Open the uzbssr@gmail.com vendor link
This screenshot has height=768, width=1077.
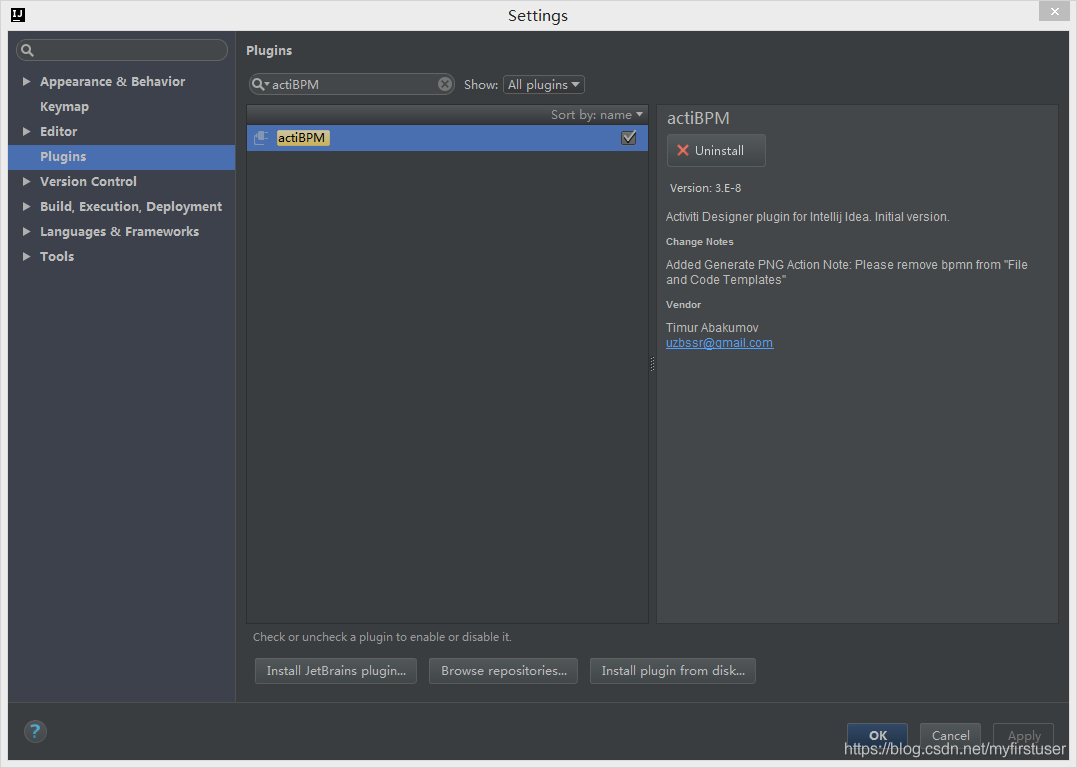point(719,343)
